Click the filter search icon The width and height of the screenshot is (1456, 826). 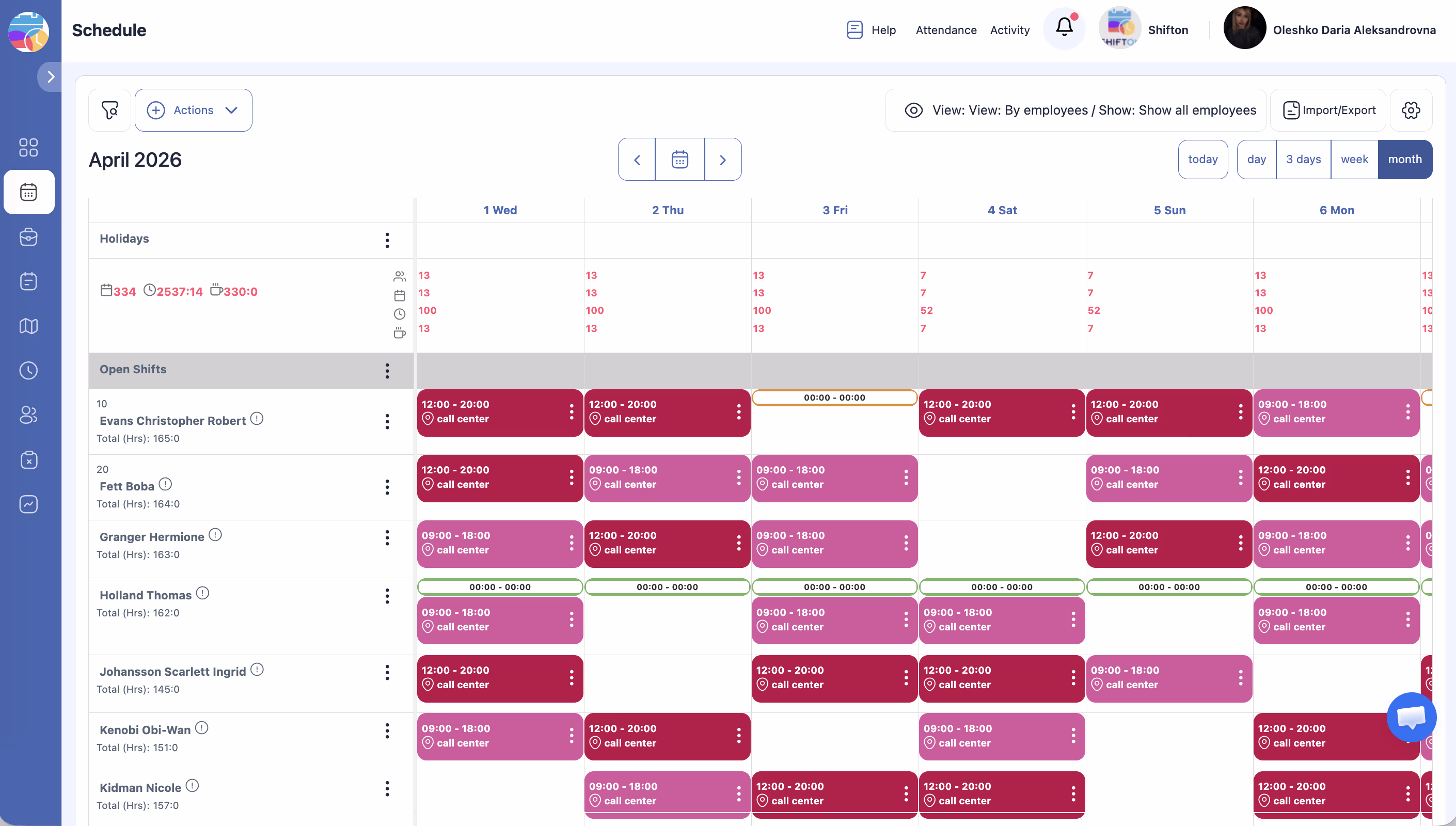[x=110, y=110]
